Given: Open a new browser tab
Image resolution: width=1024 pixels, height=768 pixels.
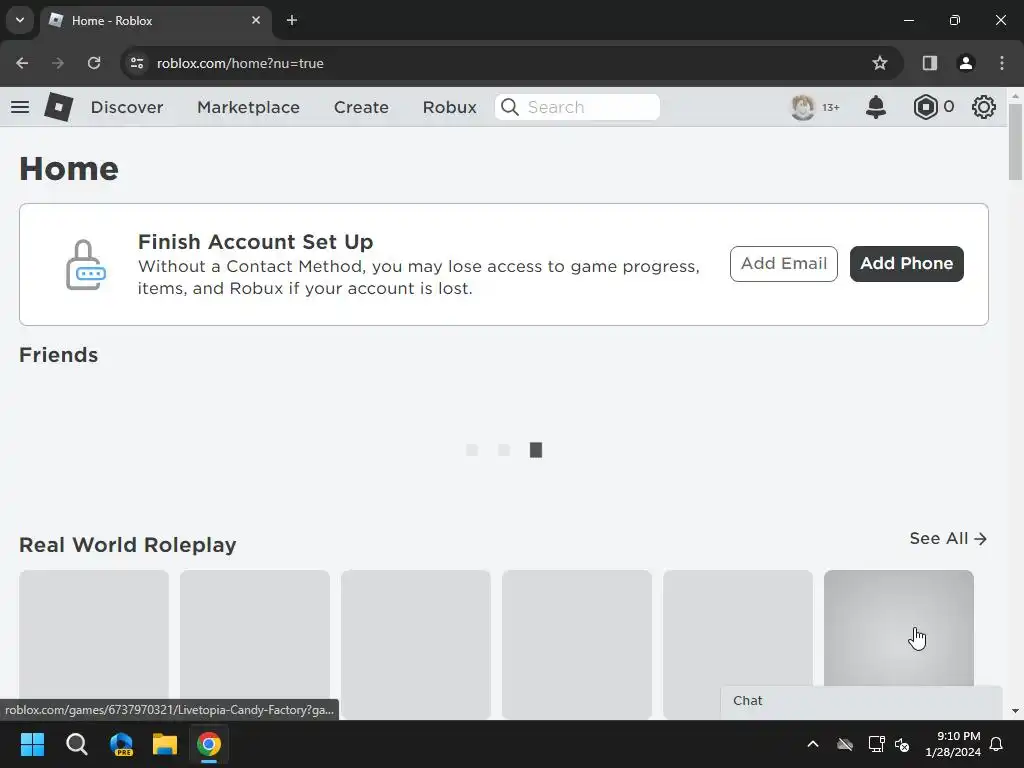Looking at the screenshot, I should pos(292,20).
